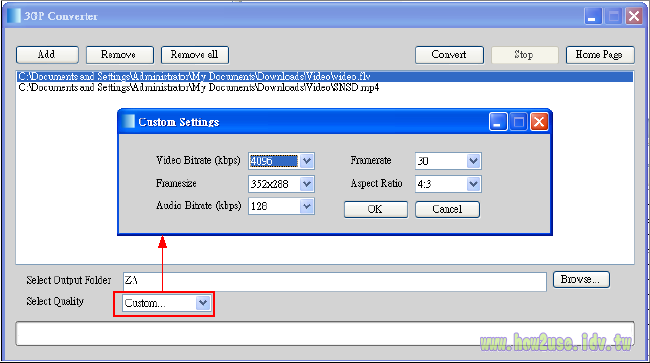Cancel the Custom Settings dialog
650x363 pixels.
[x=448, y=209]
